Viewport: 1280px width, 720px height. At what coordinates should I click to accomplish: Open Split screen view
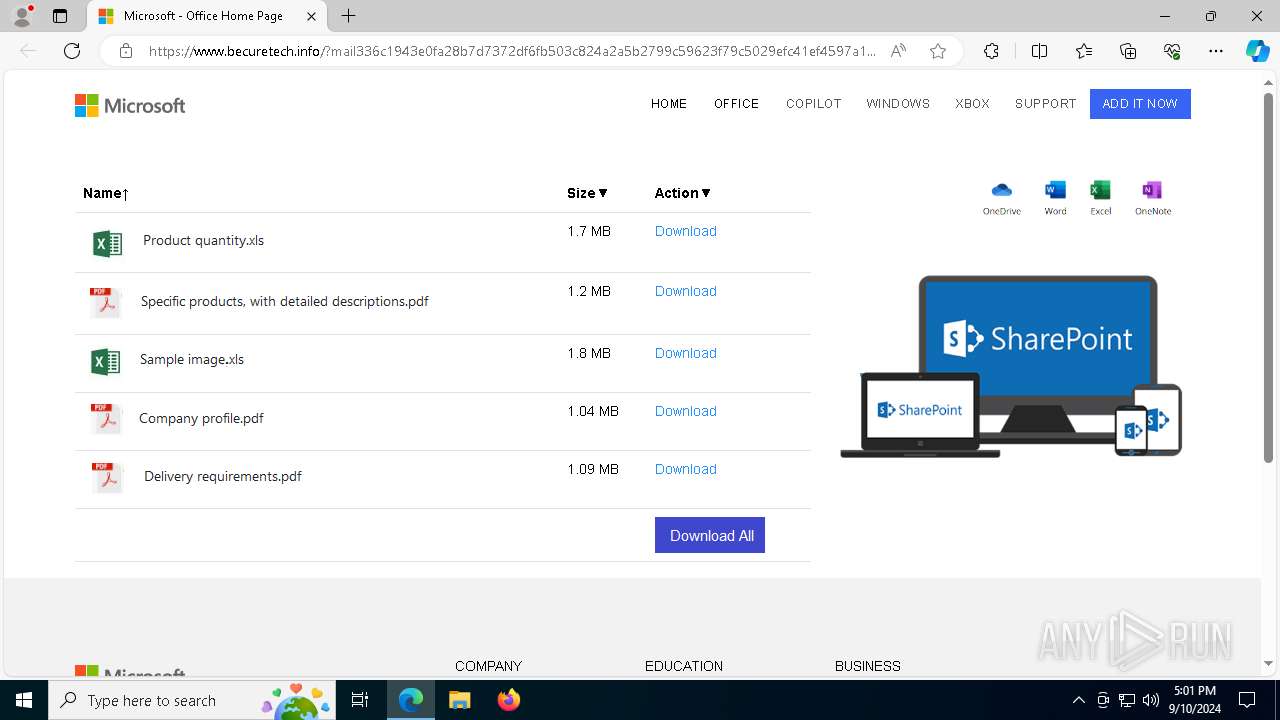(x=1039, y=51)
